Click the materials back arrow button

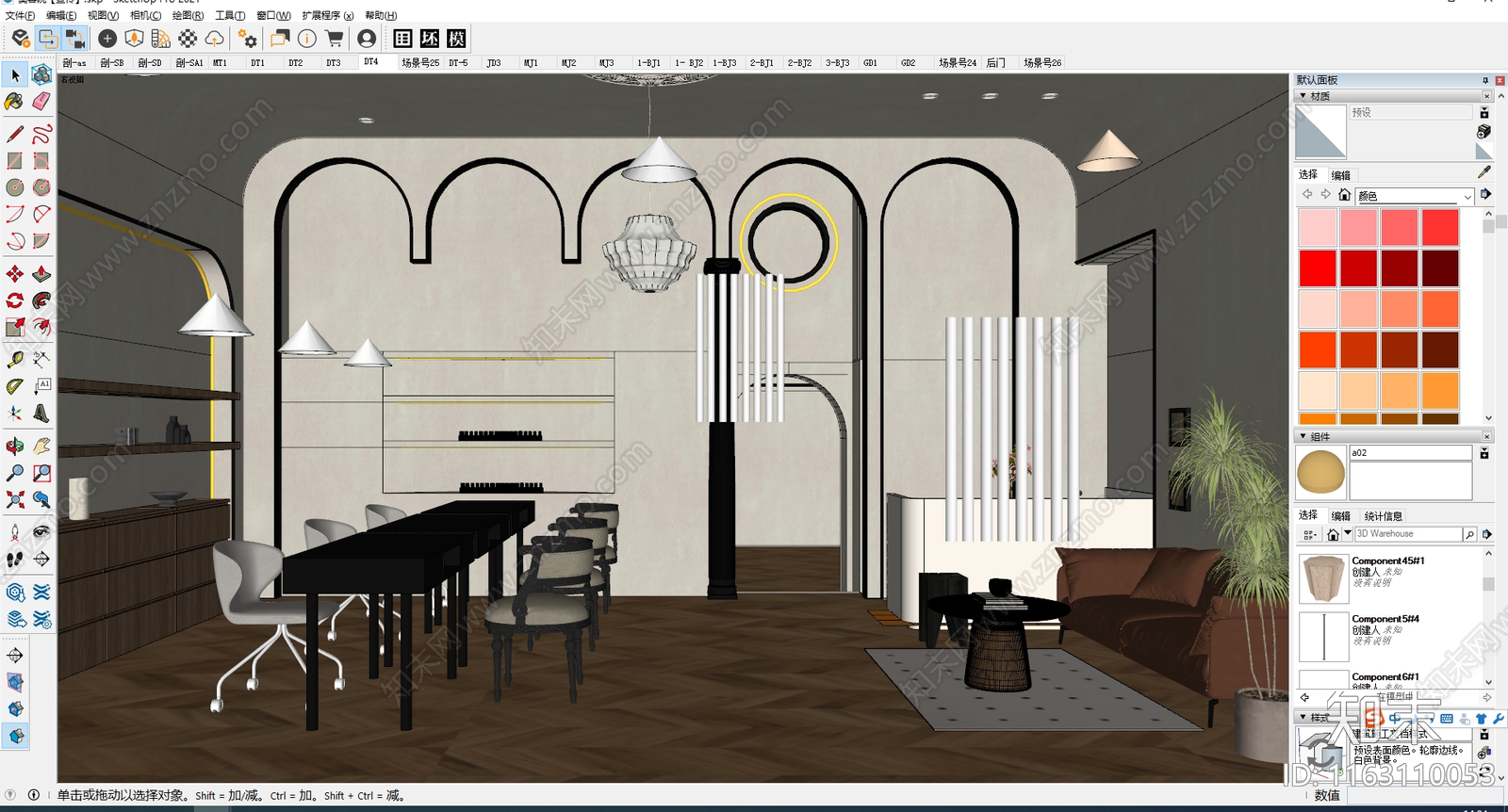point(1307,194)
